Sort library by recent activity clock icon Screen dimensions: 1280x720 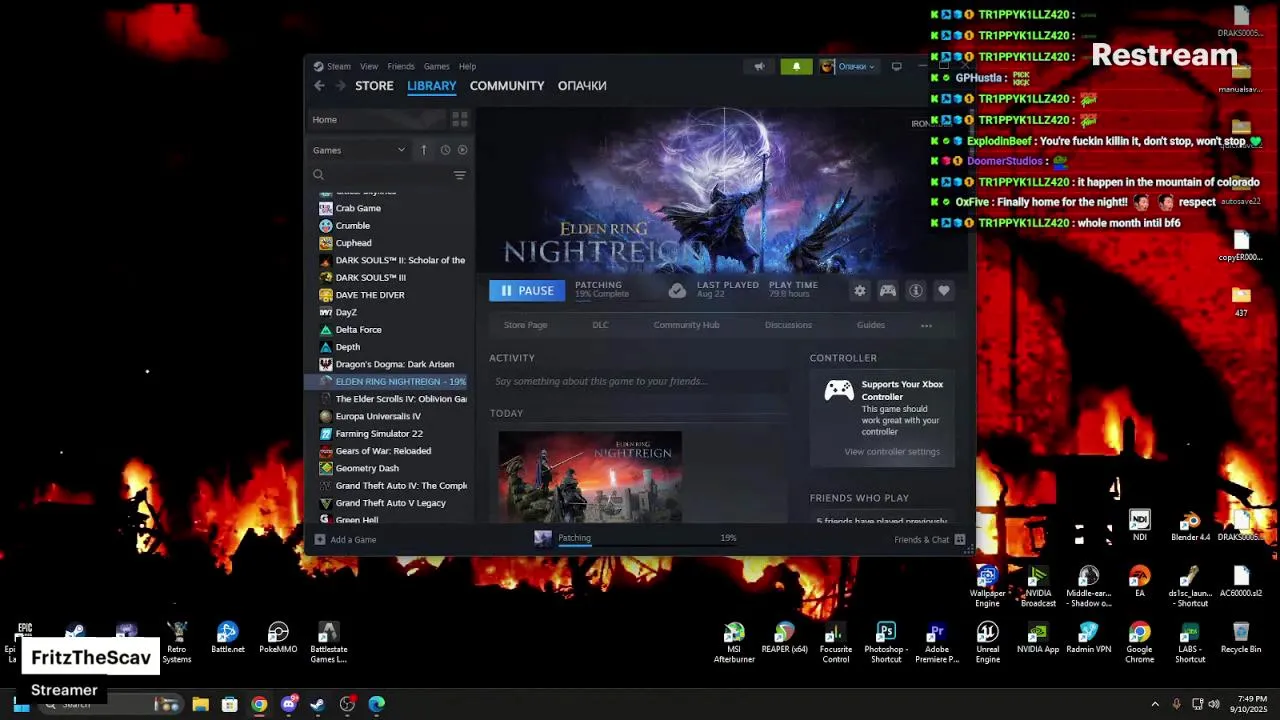[445, 150]
